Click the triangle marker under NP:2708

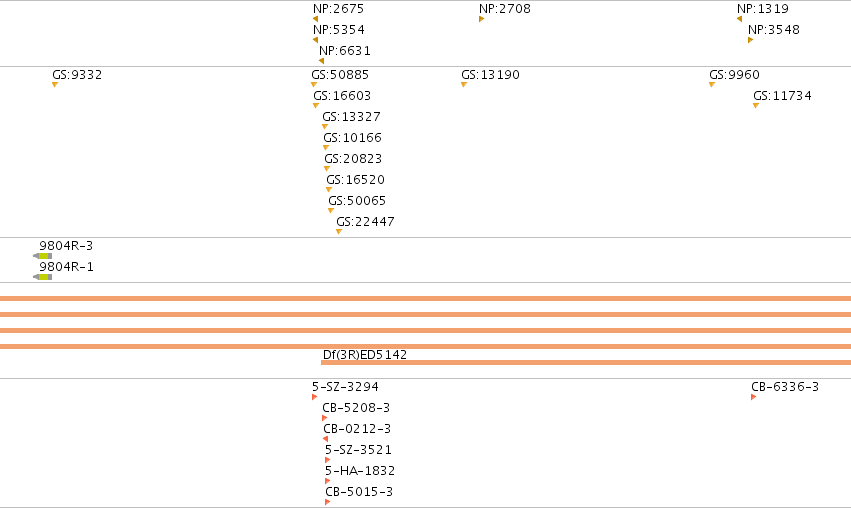[481, 19]
